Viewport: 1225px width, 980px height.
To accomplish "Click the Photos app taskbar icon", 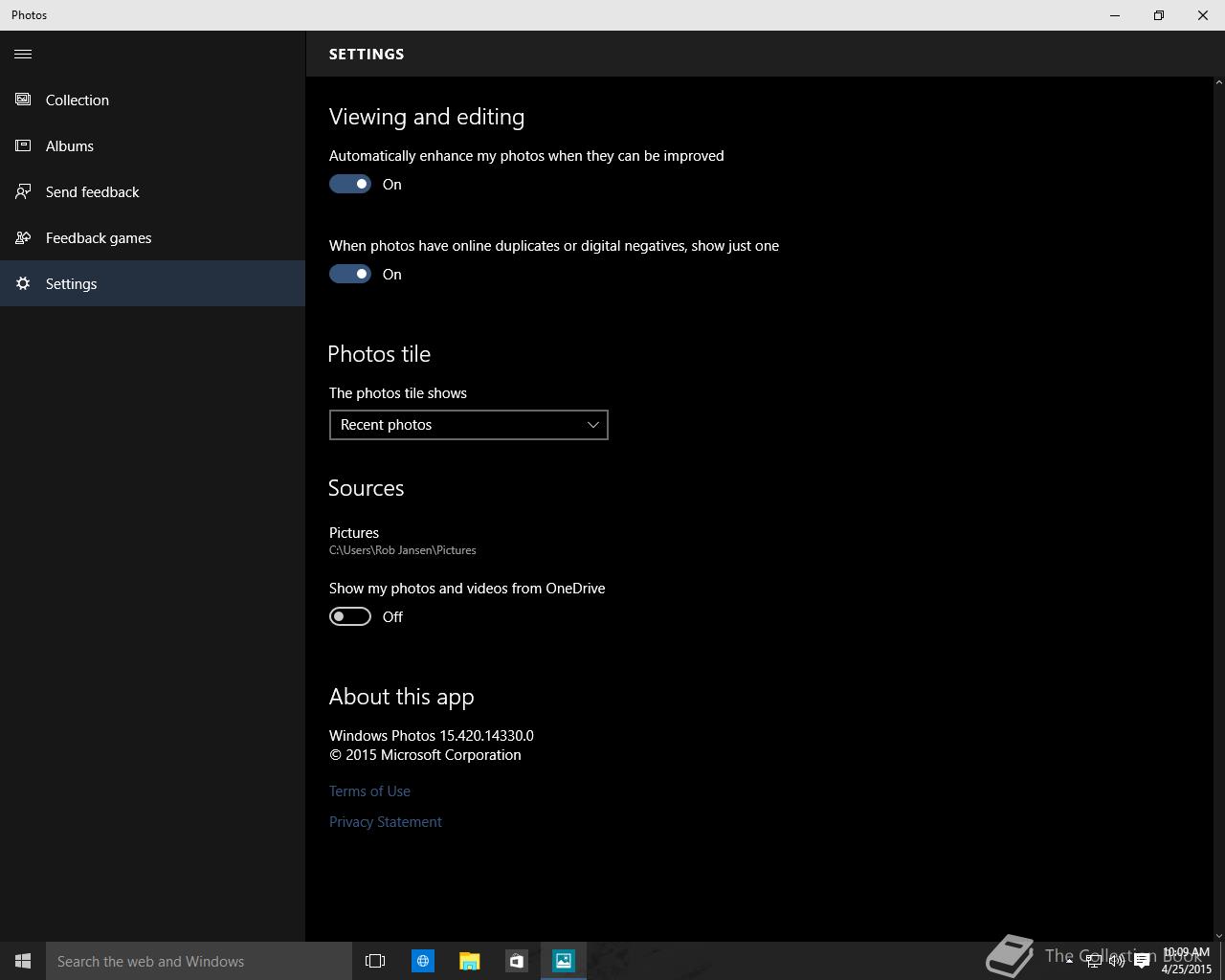I will [564, 961].
